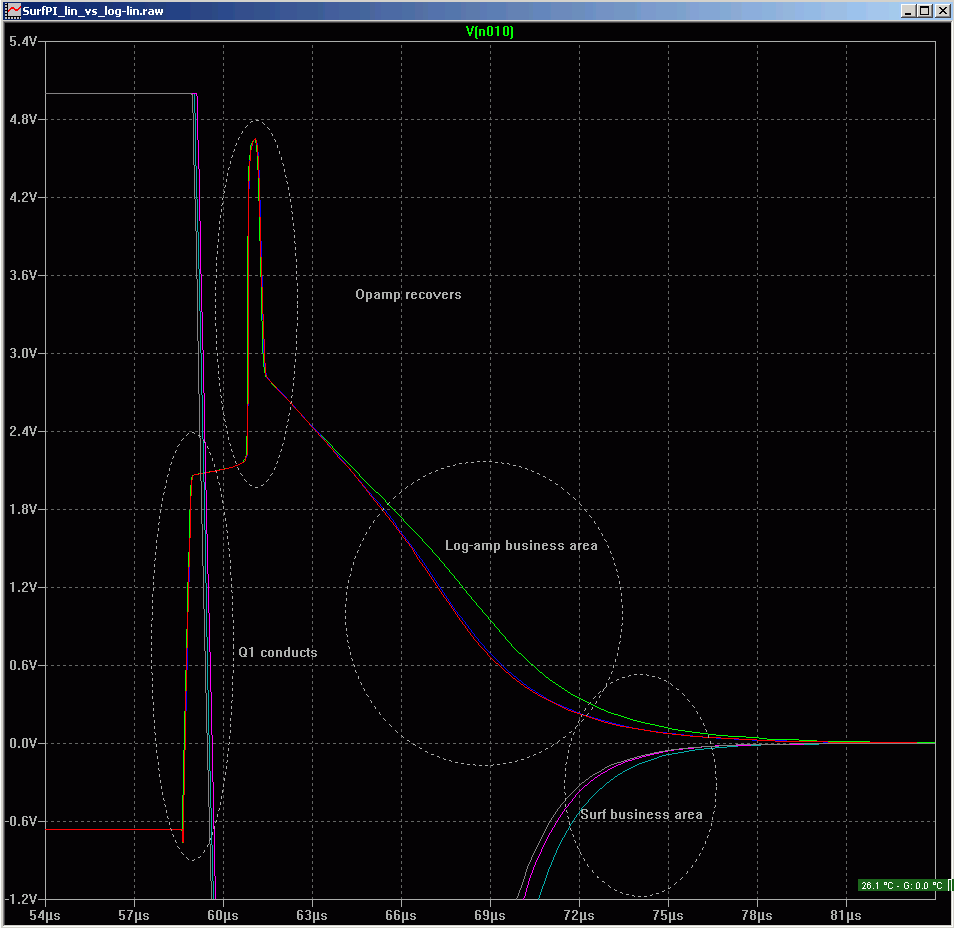Click the title bar file name

[x=92, y=11]
